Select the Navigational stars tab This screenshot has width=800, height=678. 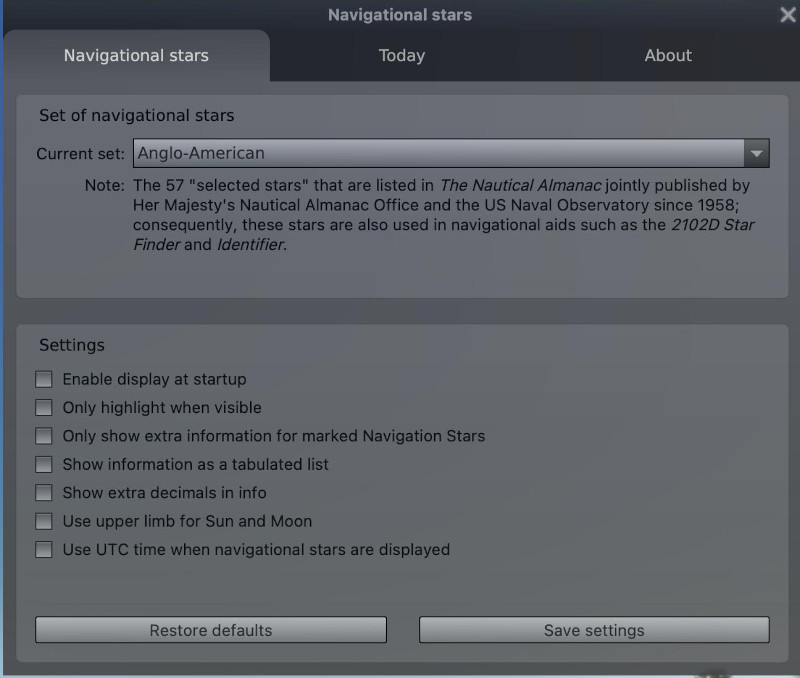click(x=136, y=56)
